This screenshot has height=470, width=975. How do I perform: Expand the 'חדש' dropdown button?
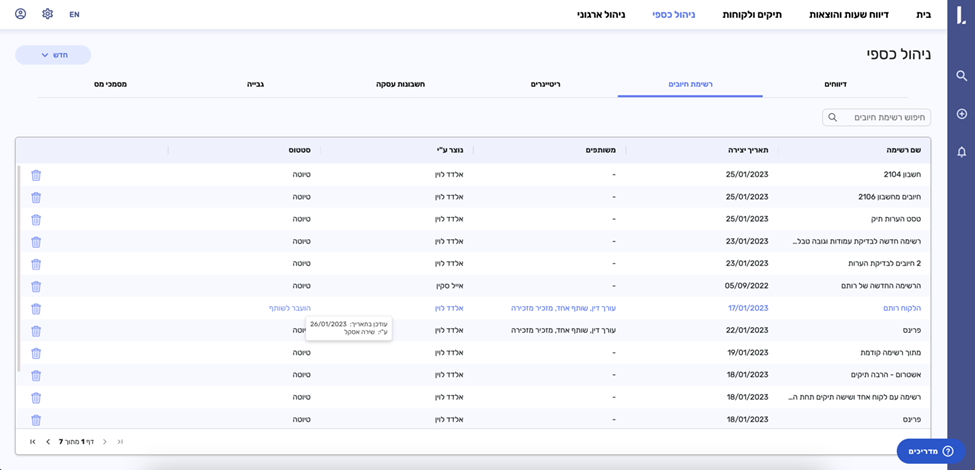click(52, 55)
